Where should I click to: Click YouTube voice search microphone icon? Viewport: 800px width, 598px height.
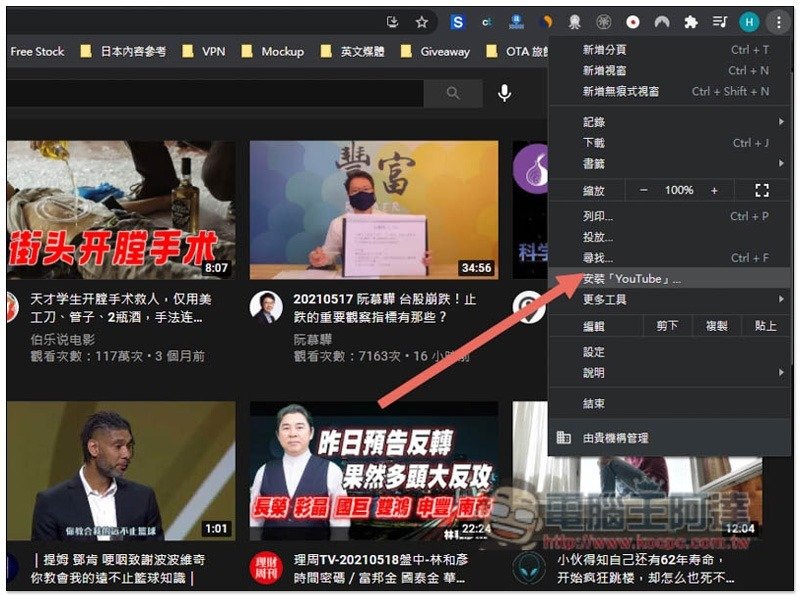coord(505,93)
